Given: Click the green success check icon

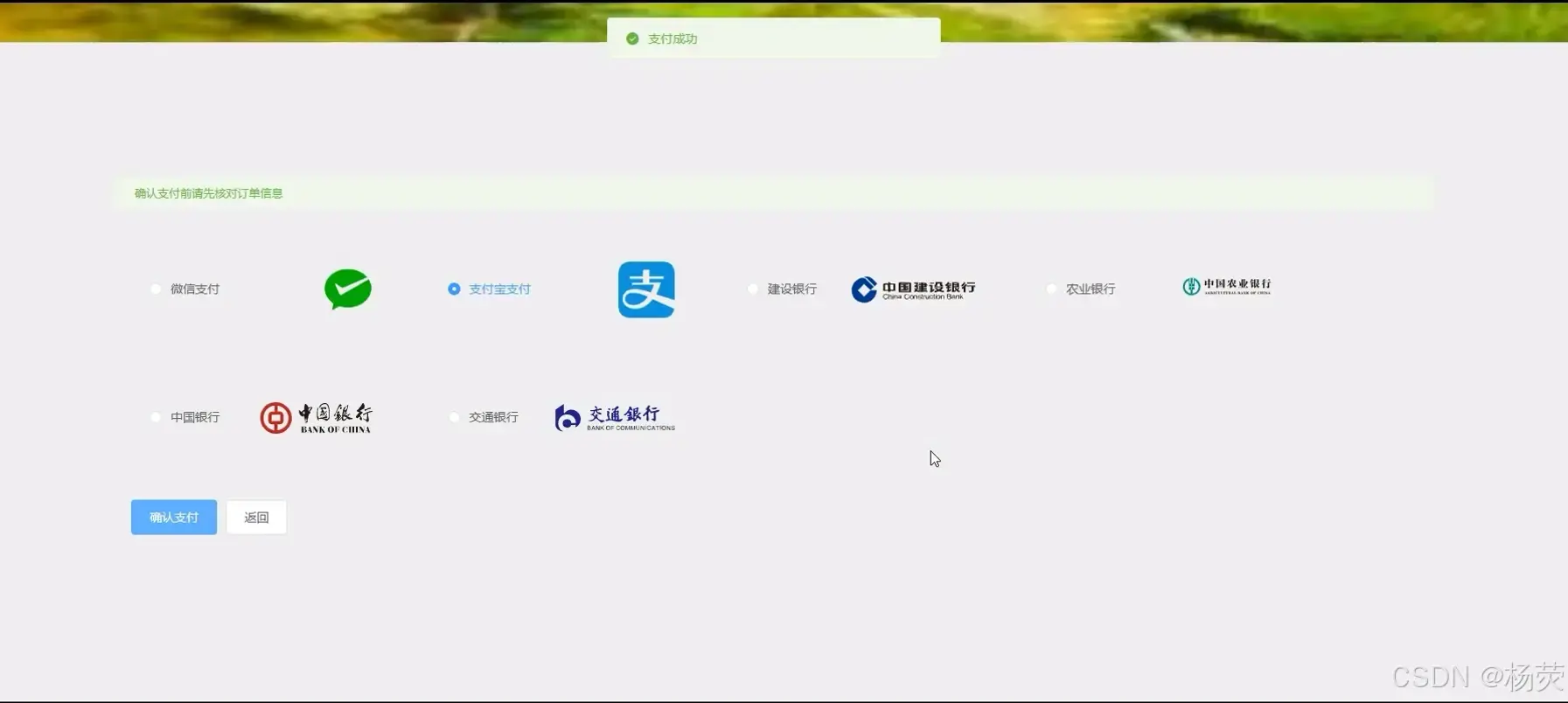Looking at the screenshot, I should [632, 38].
